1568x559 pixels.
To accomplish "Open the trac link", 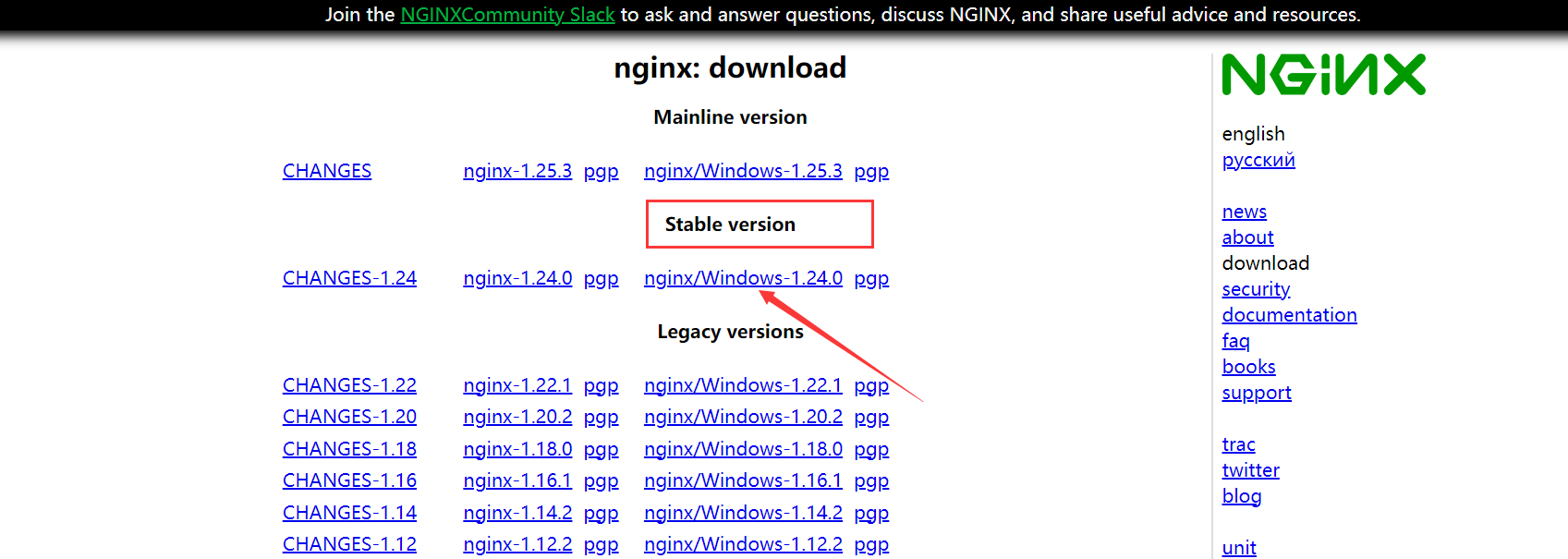I will pos(1238,444).
